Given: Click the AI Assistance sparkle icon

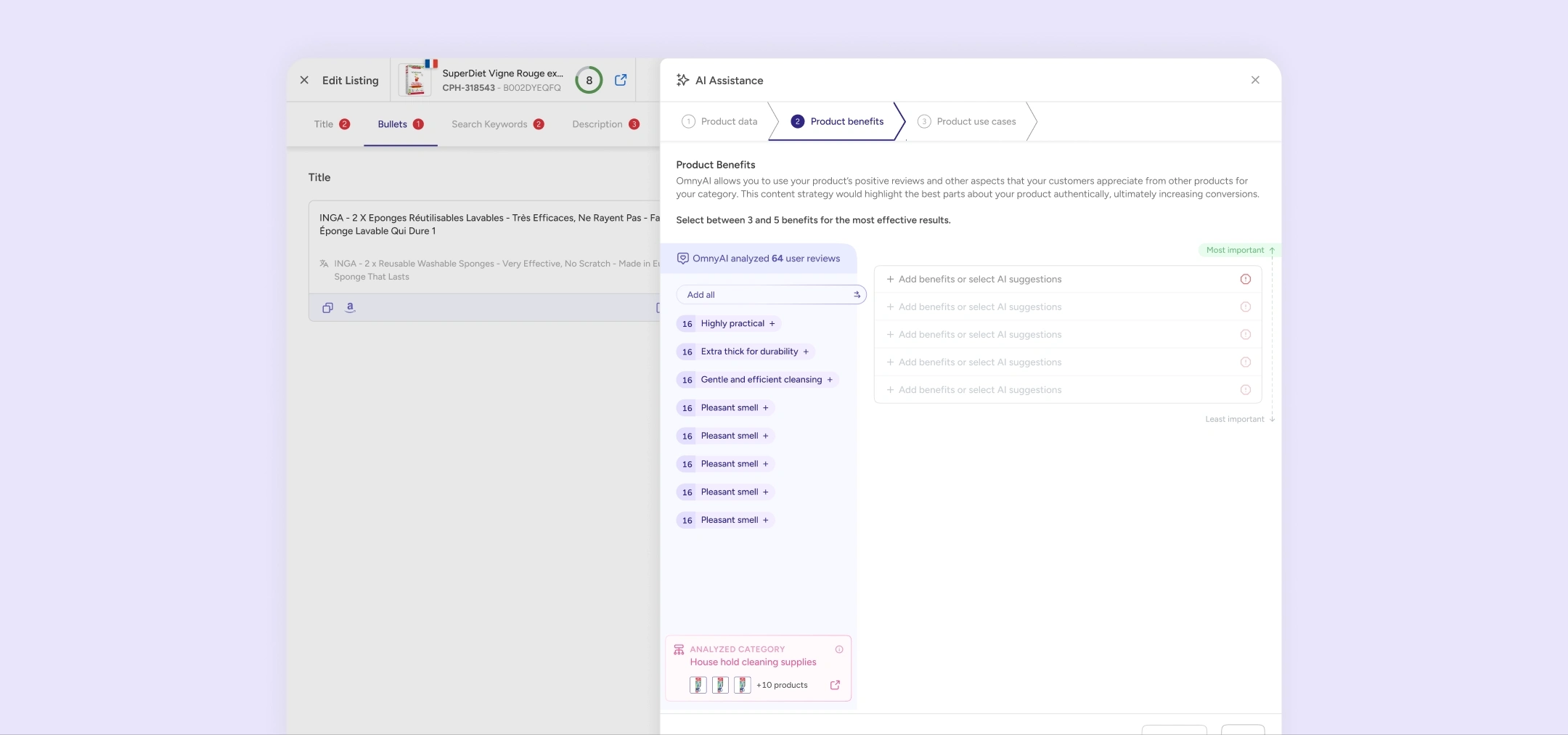Looking at the screenshot, I should (682, 80).
